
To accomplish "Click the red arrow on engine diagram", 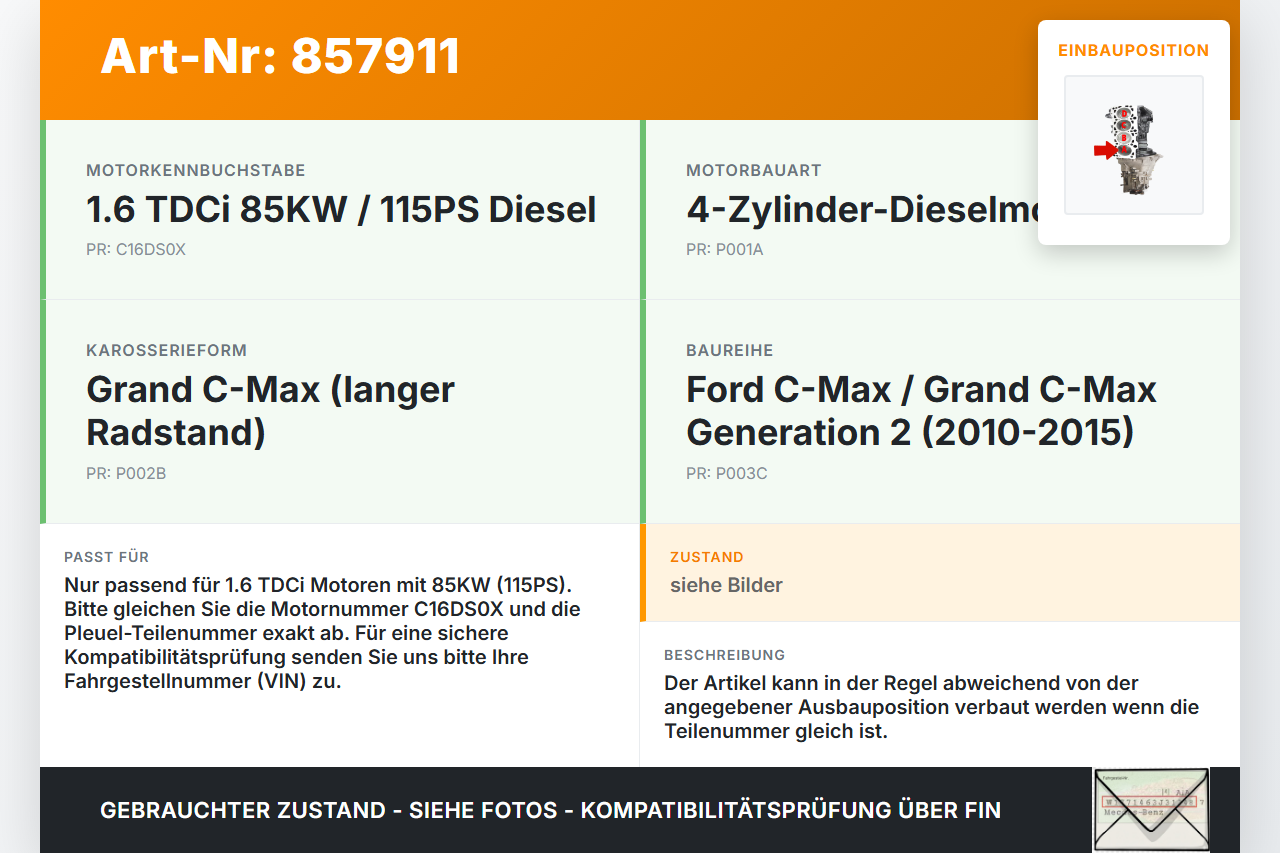I will (x=1105, y=150).
